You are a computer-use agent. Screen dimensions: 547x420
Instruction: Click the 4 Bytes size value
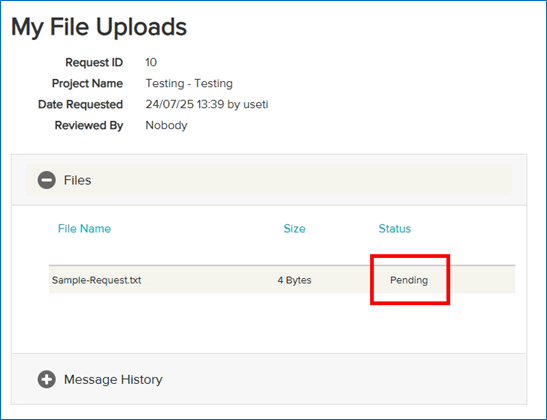294,280
